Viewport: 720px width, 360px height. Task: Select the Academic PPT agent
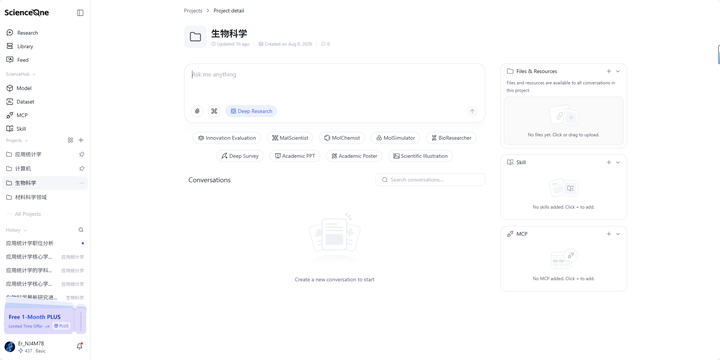[295, 156]
